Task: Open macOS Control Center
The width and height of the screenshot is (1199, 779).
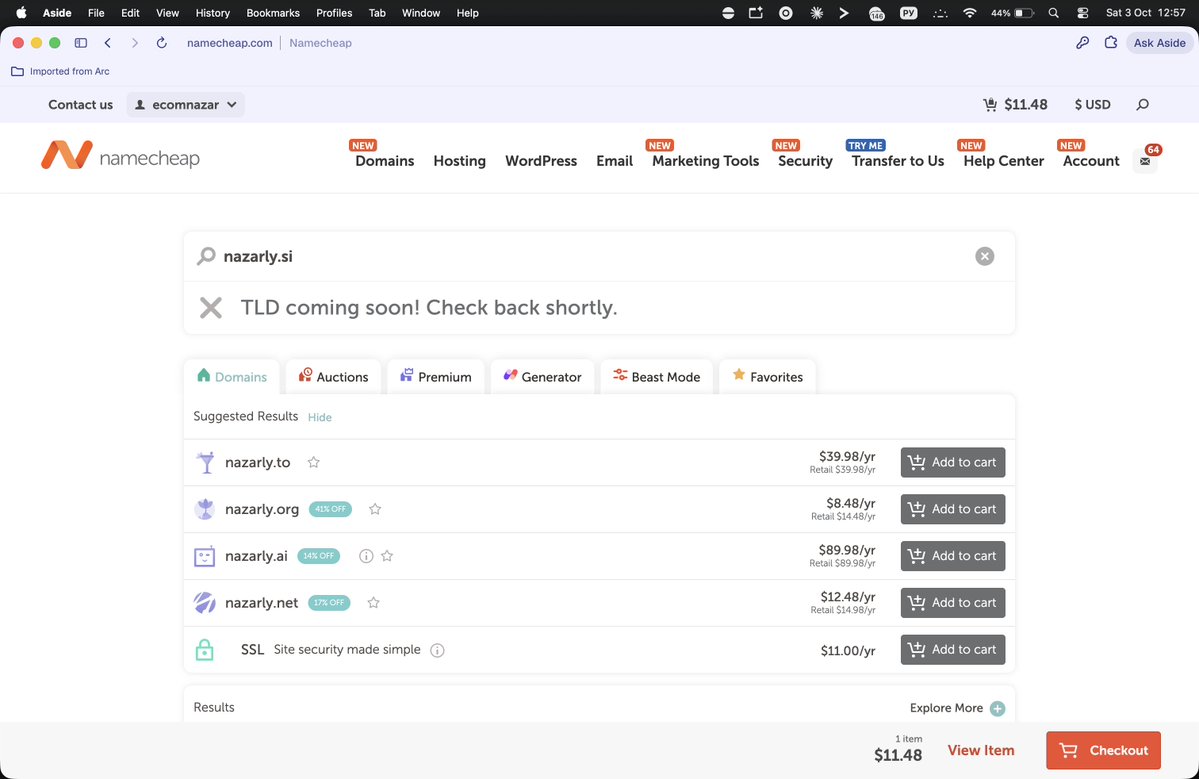Action: click(x=1082, y=13)
